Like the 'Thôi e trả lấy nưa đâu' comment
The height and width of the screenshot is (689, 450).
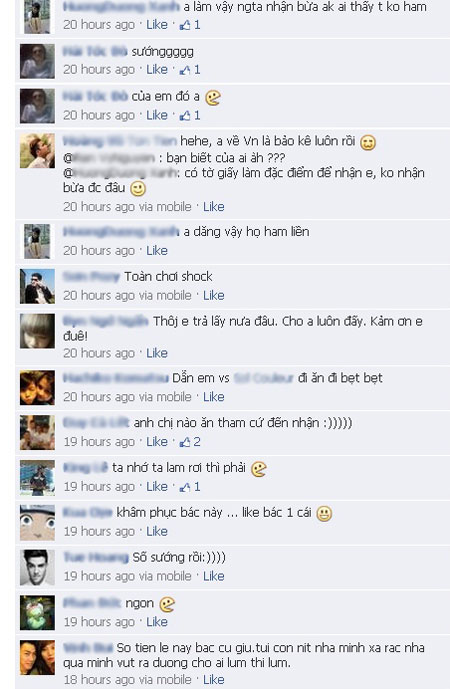tap(157, 353)
